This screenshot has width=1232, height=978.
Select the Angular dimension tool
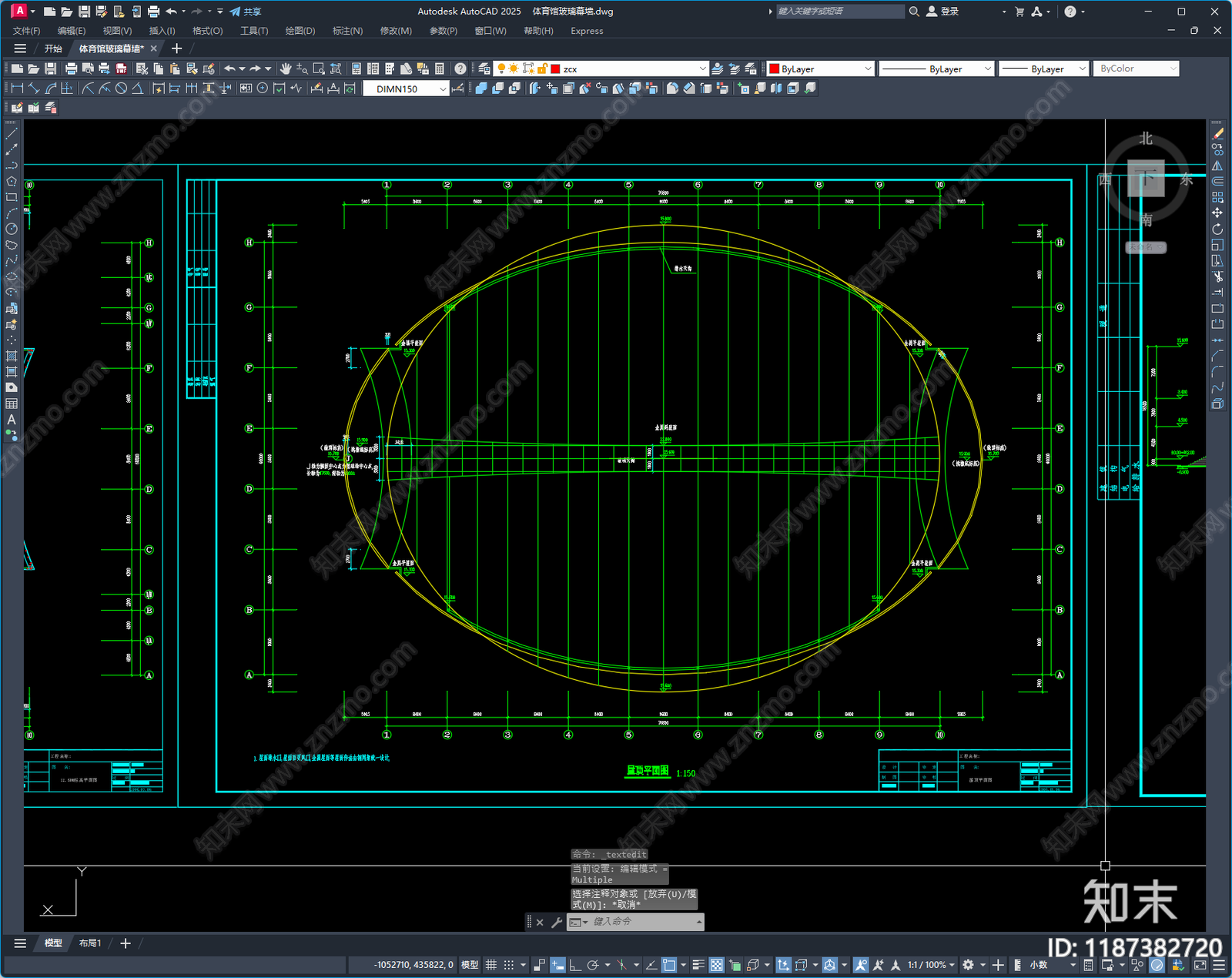coord(137,89)
